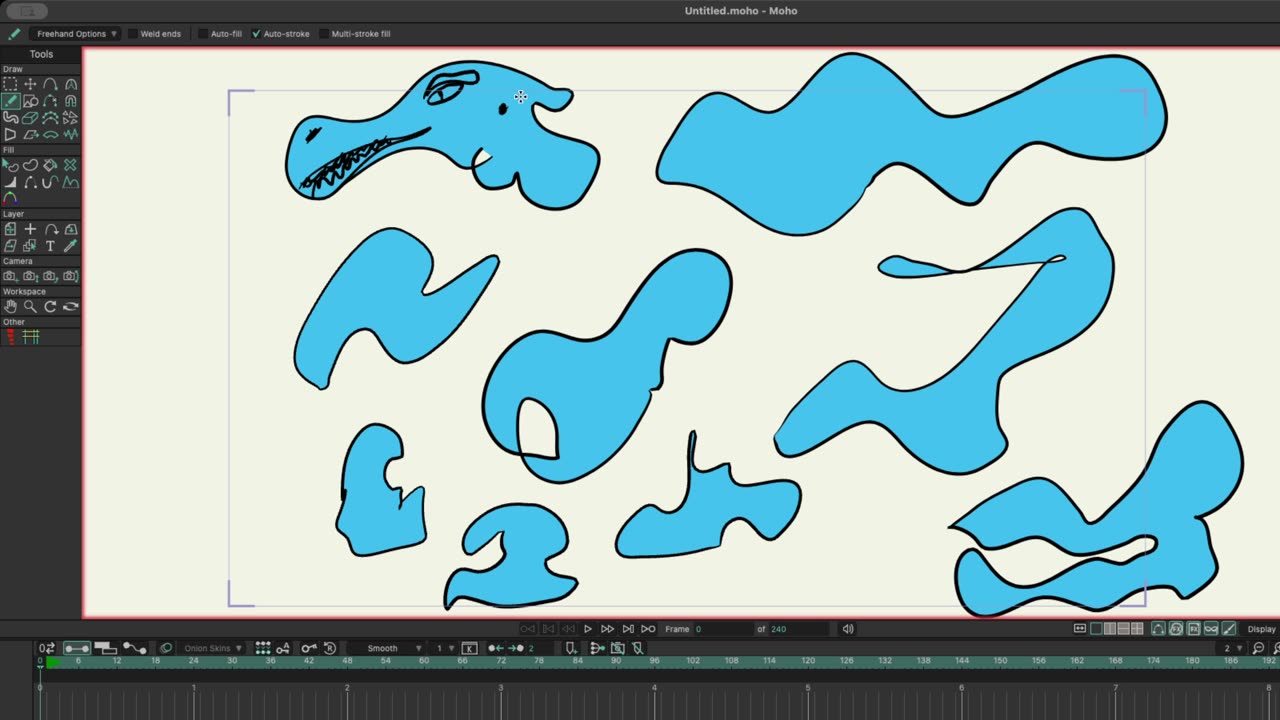
Task: Select the Draw Shape tool
Action: pos(30,100)
